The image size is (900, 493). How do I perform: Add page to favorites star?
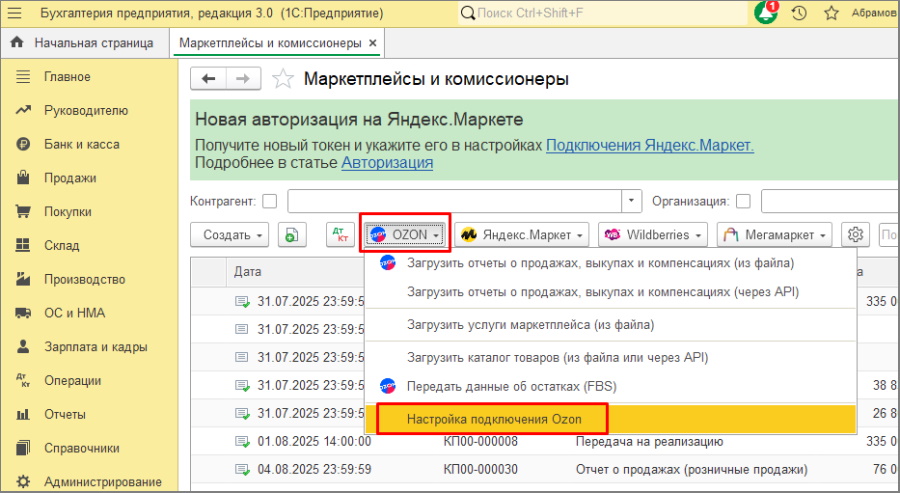282,79
